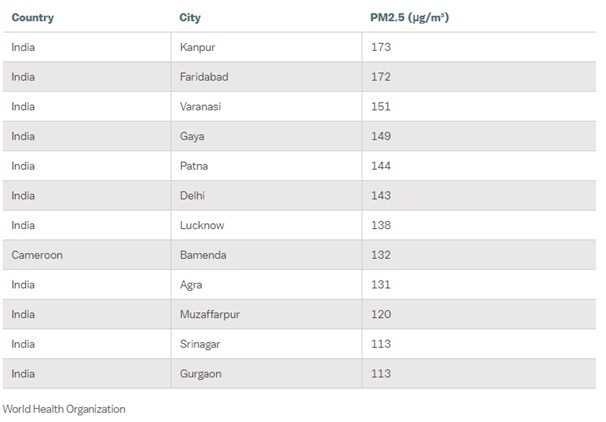Click the World Health Organization source text
Viewport: 606px width, 422px height.
click(64, 409)
